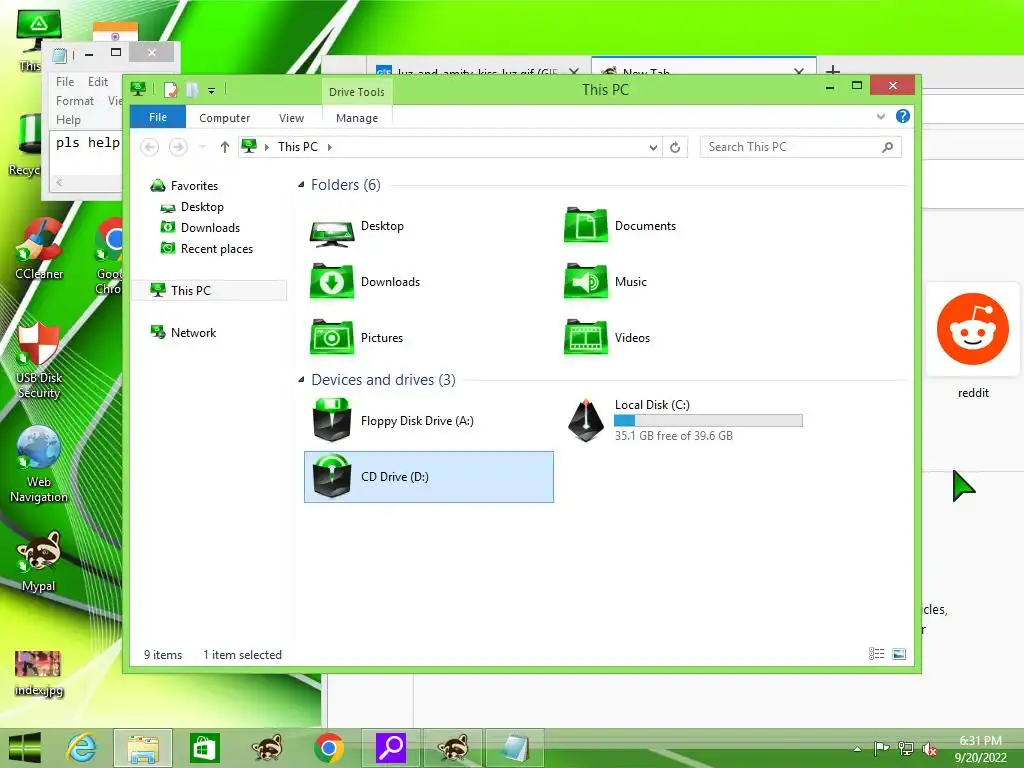Switch to details view icon in status bar
1024x768 pixels.
pyautogui.click(x=876, y=654)
